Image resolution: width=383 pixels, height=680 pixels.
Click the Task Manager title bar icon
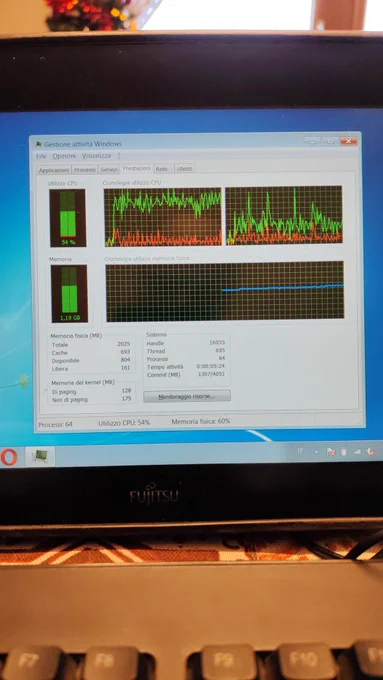point(39,144)
